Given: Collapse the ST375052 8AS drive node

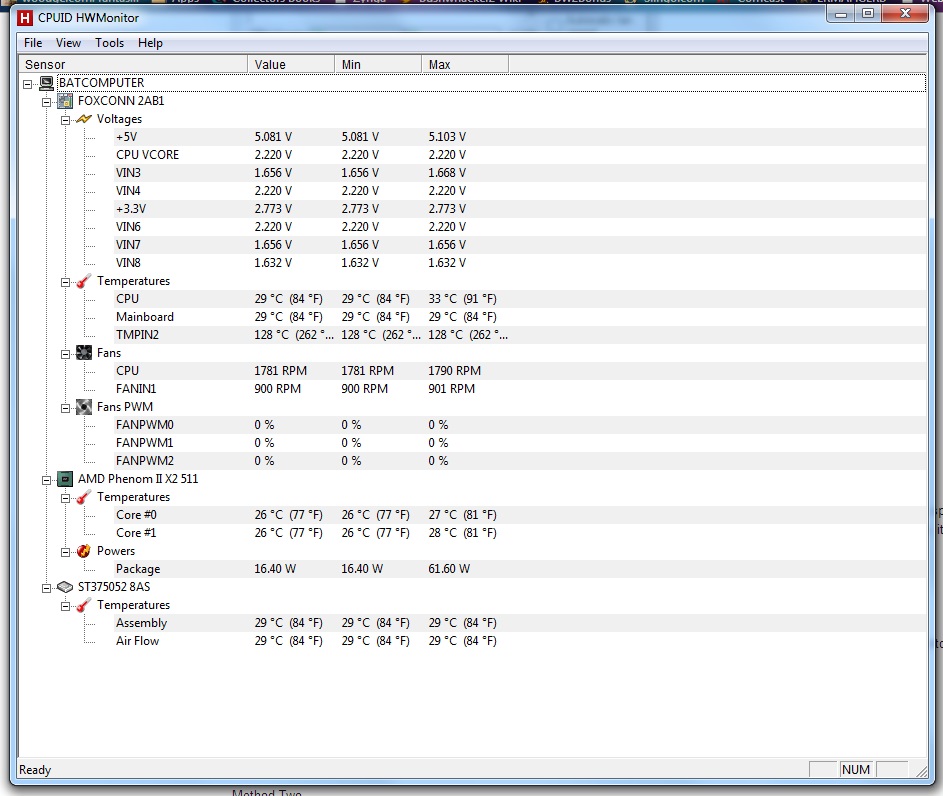Looking at the screenshot, I should 46,588.
